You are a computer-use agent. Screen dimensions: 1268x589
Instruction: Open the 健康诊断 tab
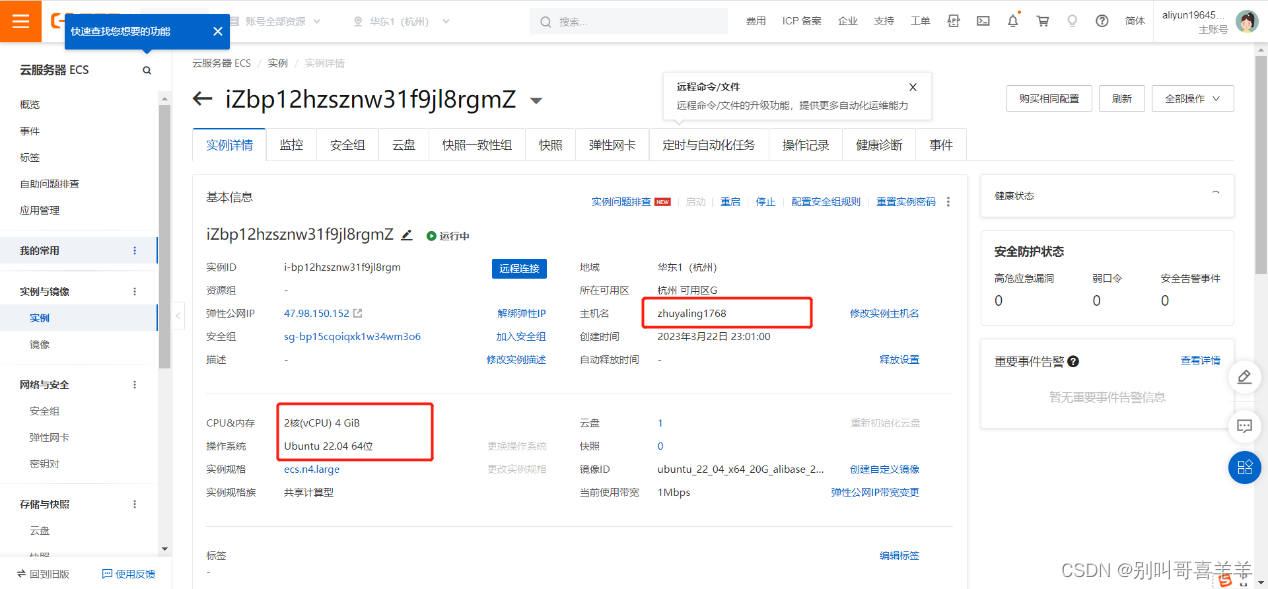(x=879, y=145)
